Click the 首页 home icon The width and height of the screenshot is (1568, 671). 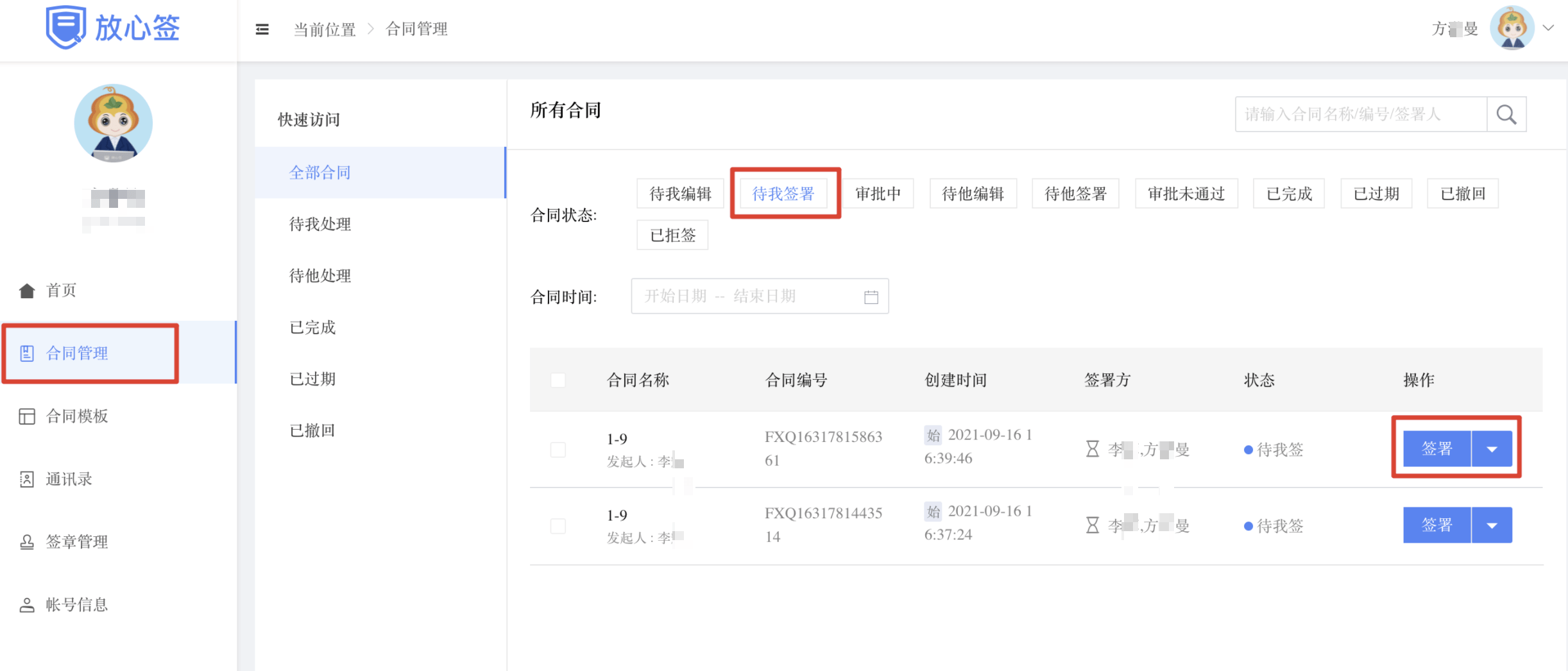[x=26, y=291]
